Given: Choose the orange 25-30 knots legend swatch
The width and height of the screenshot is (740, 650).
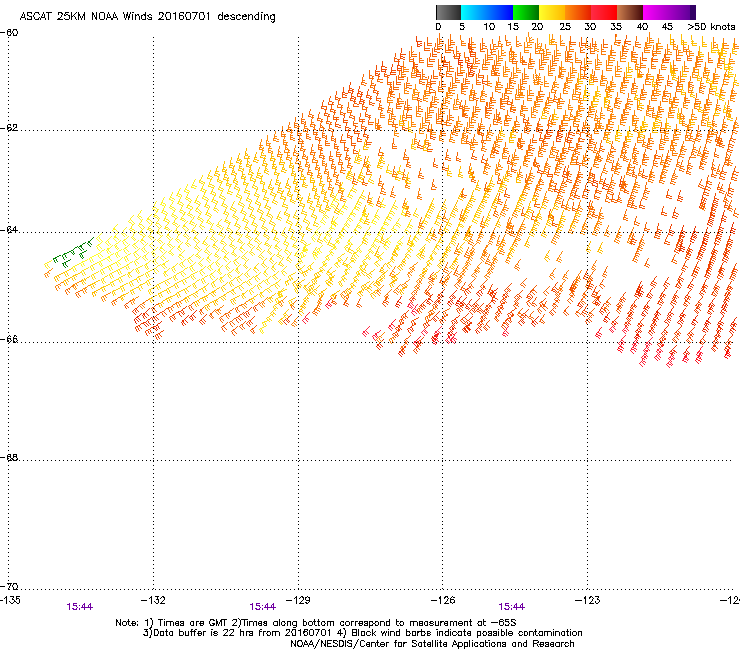Looking at the screenshot, I should [x=578, y=12].
